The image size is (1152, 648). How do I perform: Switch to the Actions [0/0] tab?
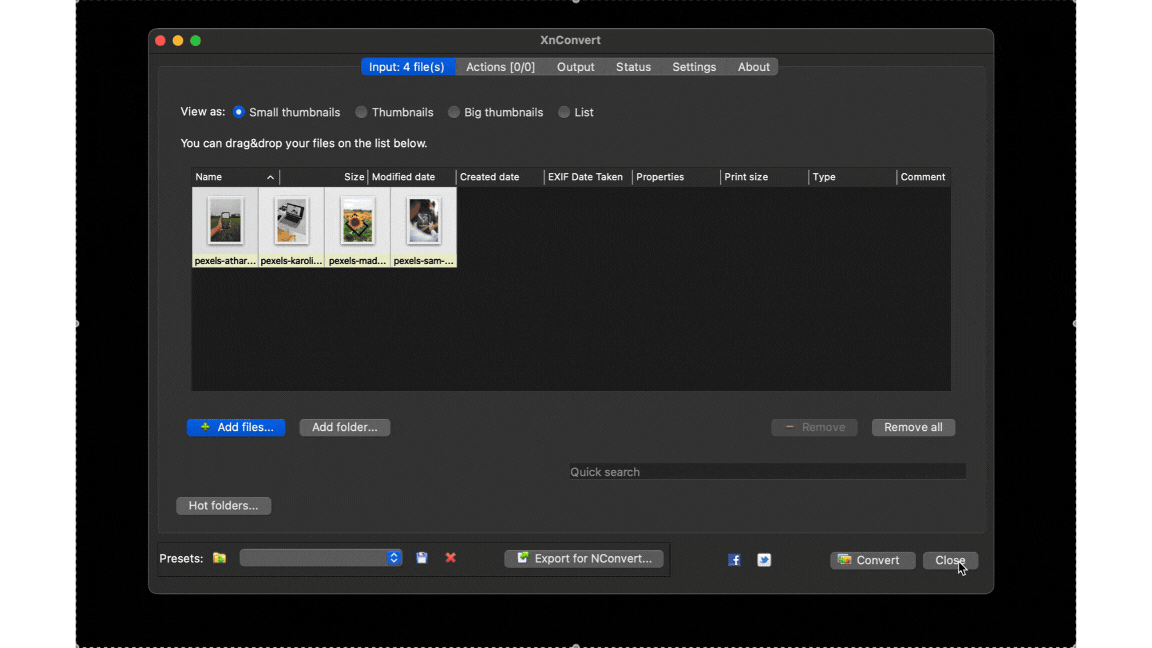click(500, 67)
